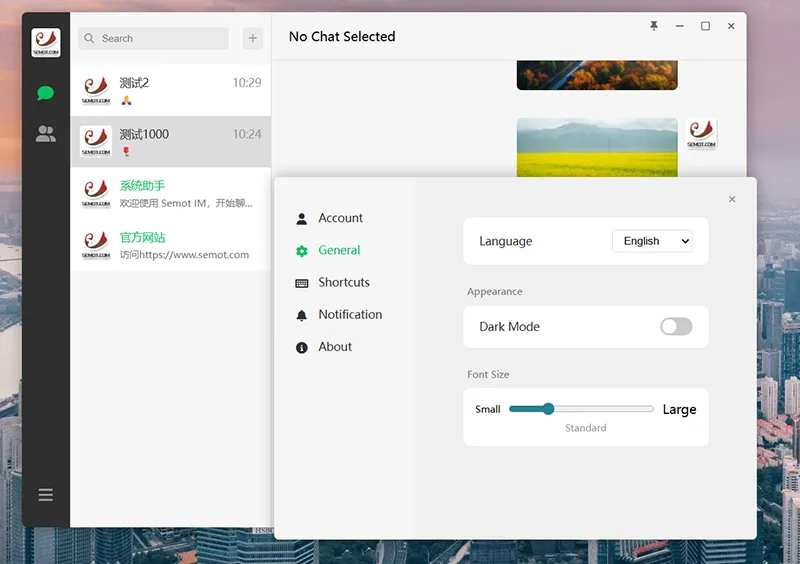The height and width of the screenshot is (564, 800).
Task: Toggle the Dark Mode switch
Action: point(676,327)
